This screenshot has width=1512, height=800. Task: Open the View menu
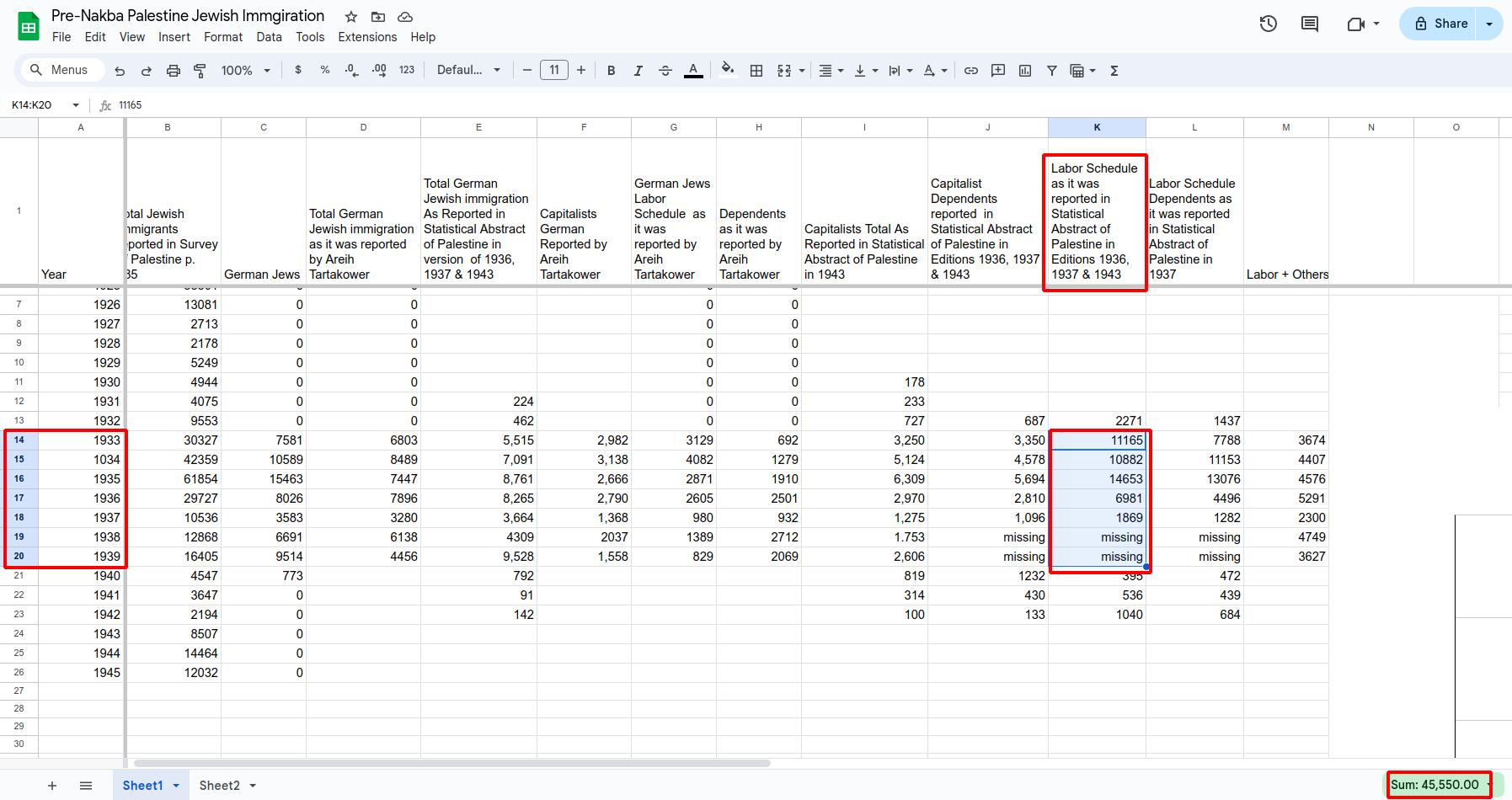(x=132, y=37)
